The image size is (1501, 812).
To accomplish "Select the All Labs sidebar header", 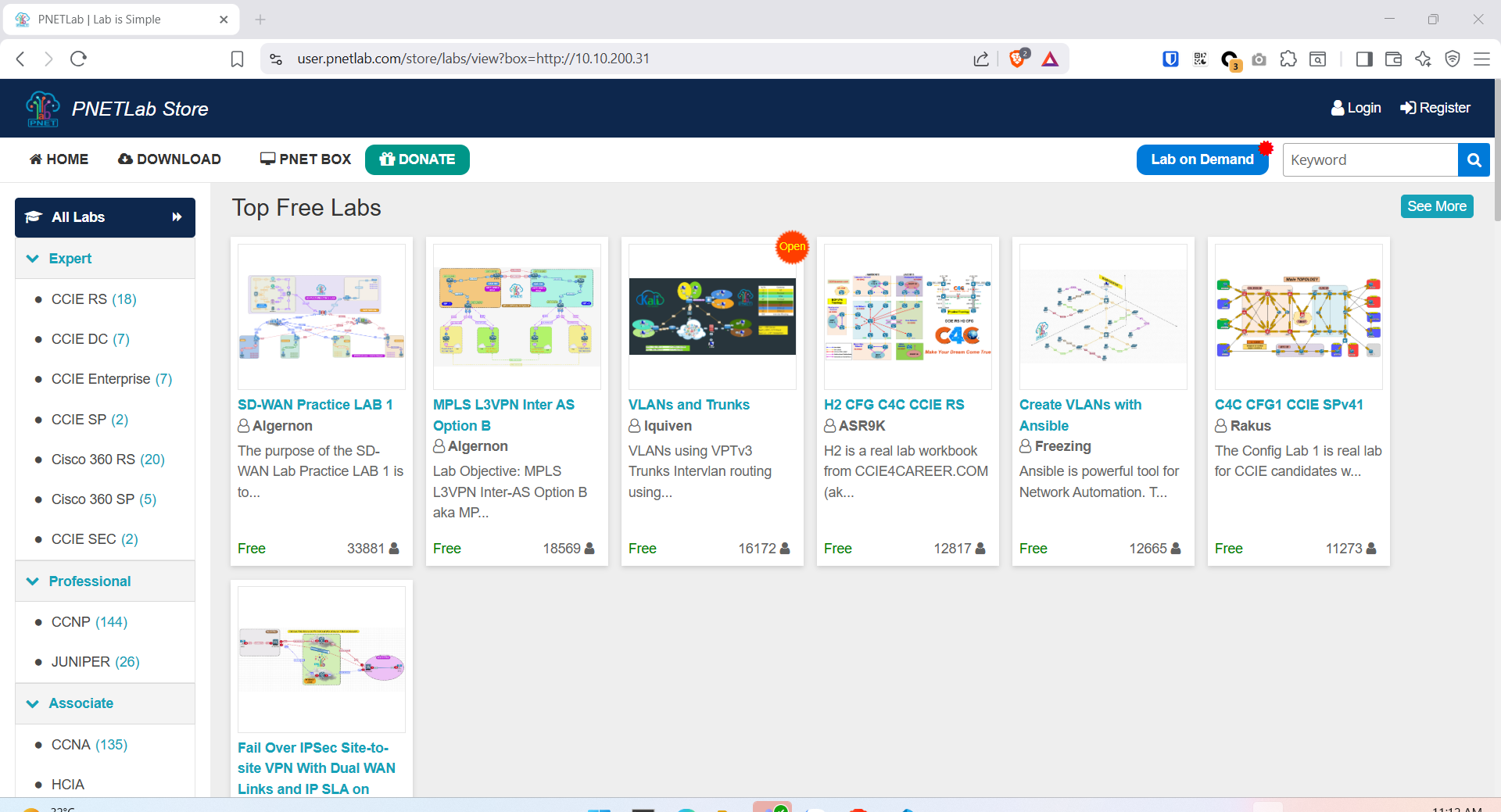I will (105, 217).
